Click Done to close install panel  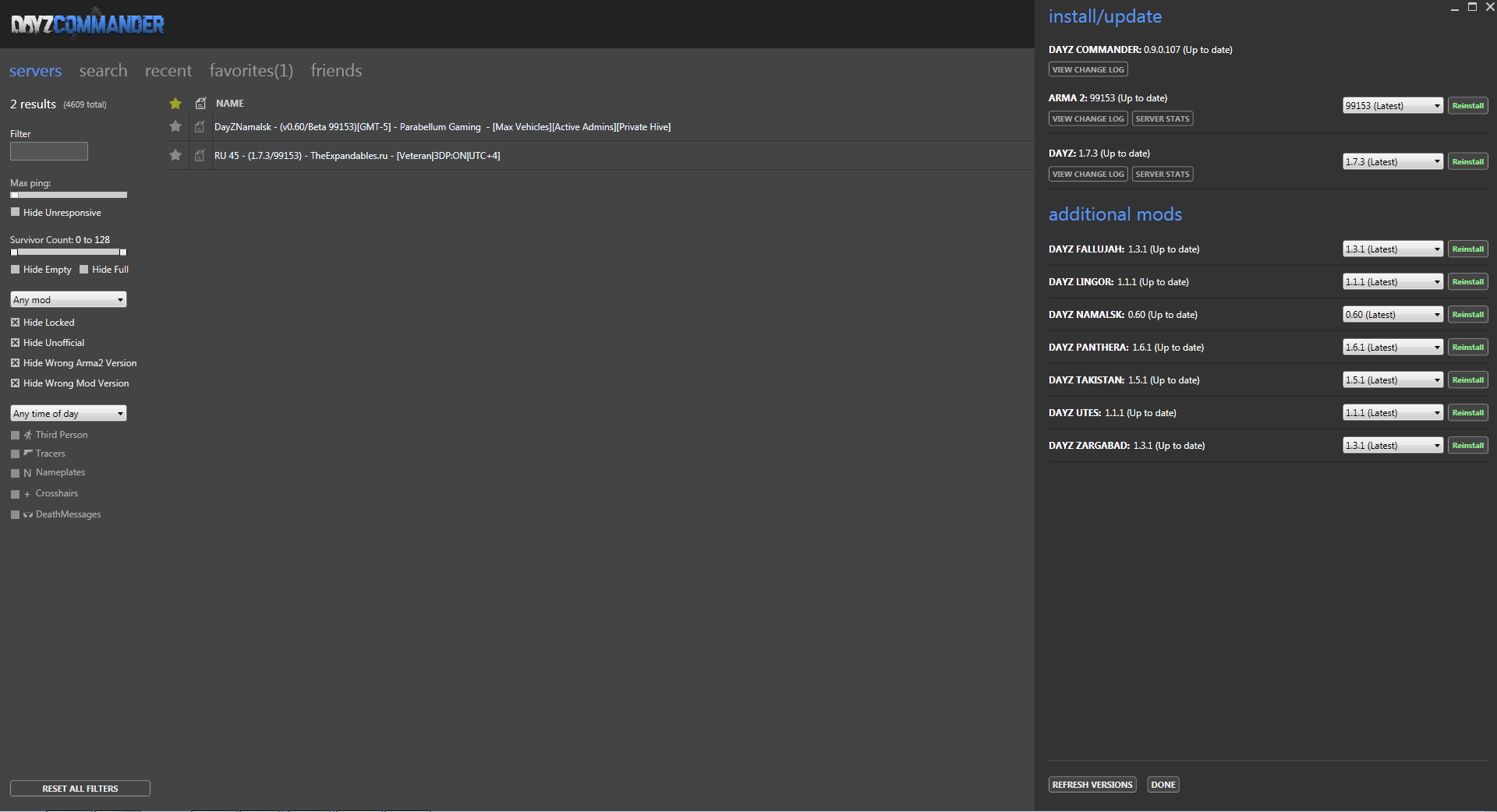[x=1163, y=785]
